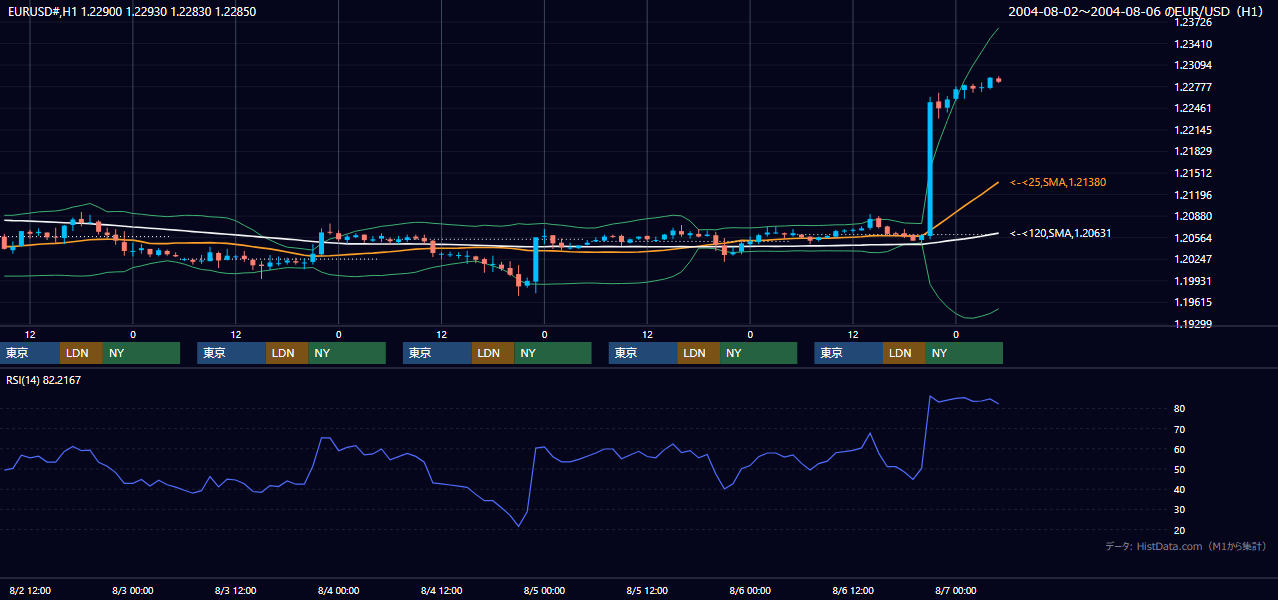Select the 8/4 00:00 time axis label
The image size is (1278, 600).
point(339,591)
